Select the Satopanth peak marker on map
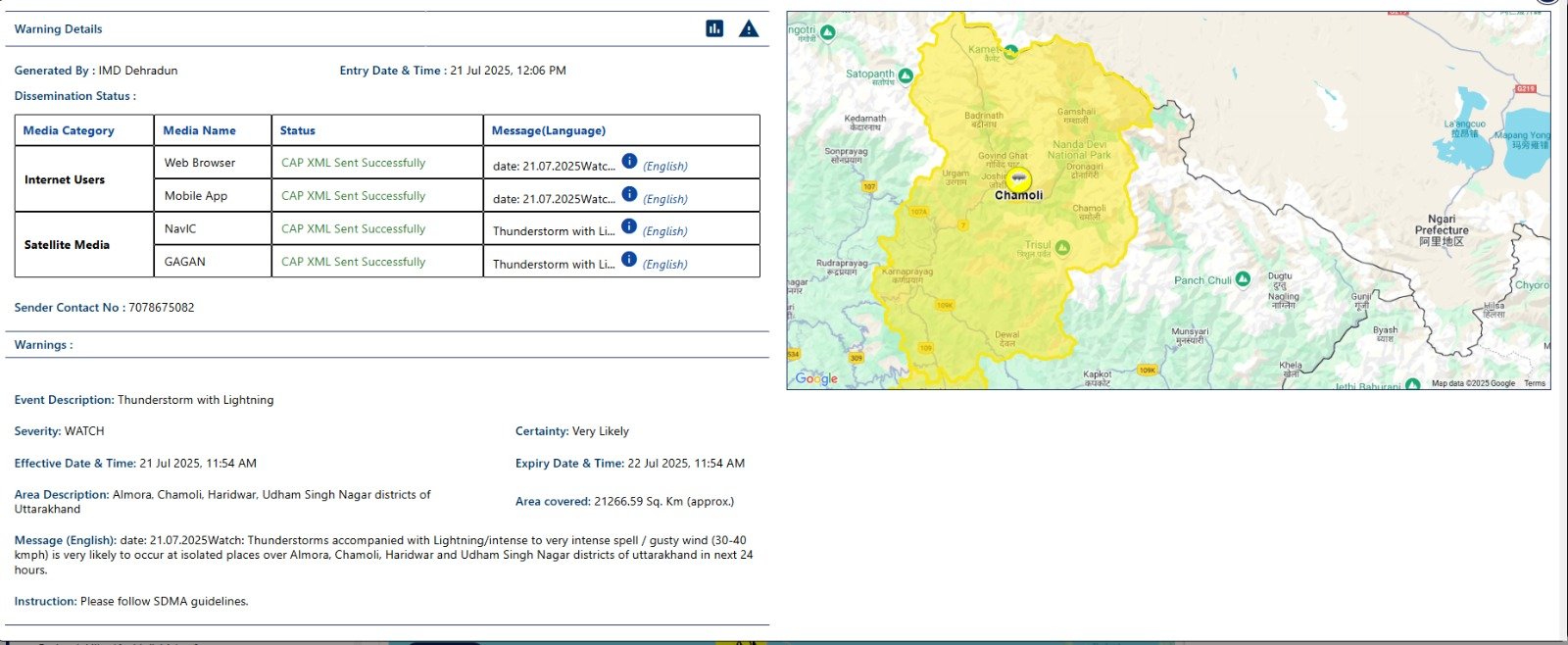This screenshot has width=1568, height=645. click(x=906, y=75)
